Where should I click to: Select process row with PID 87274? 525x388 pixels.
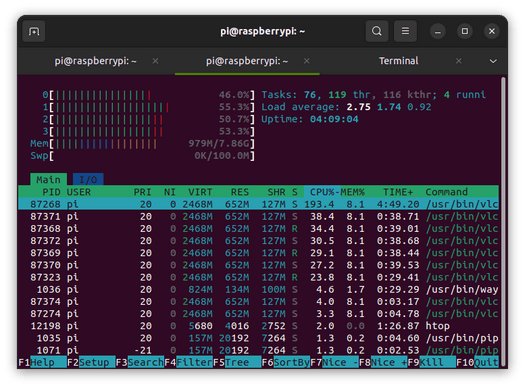click(258, 314)
